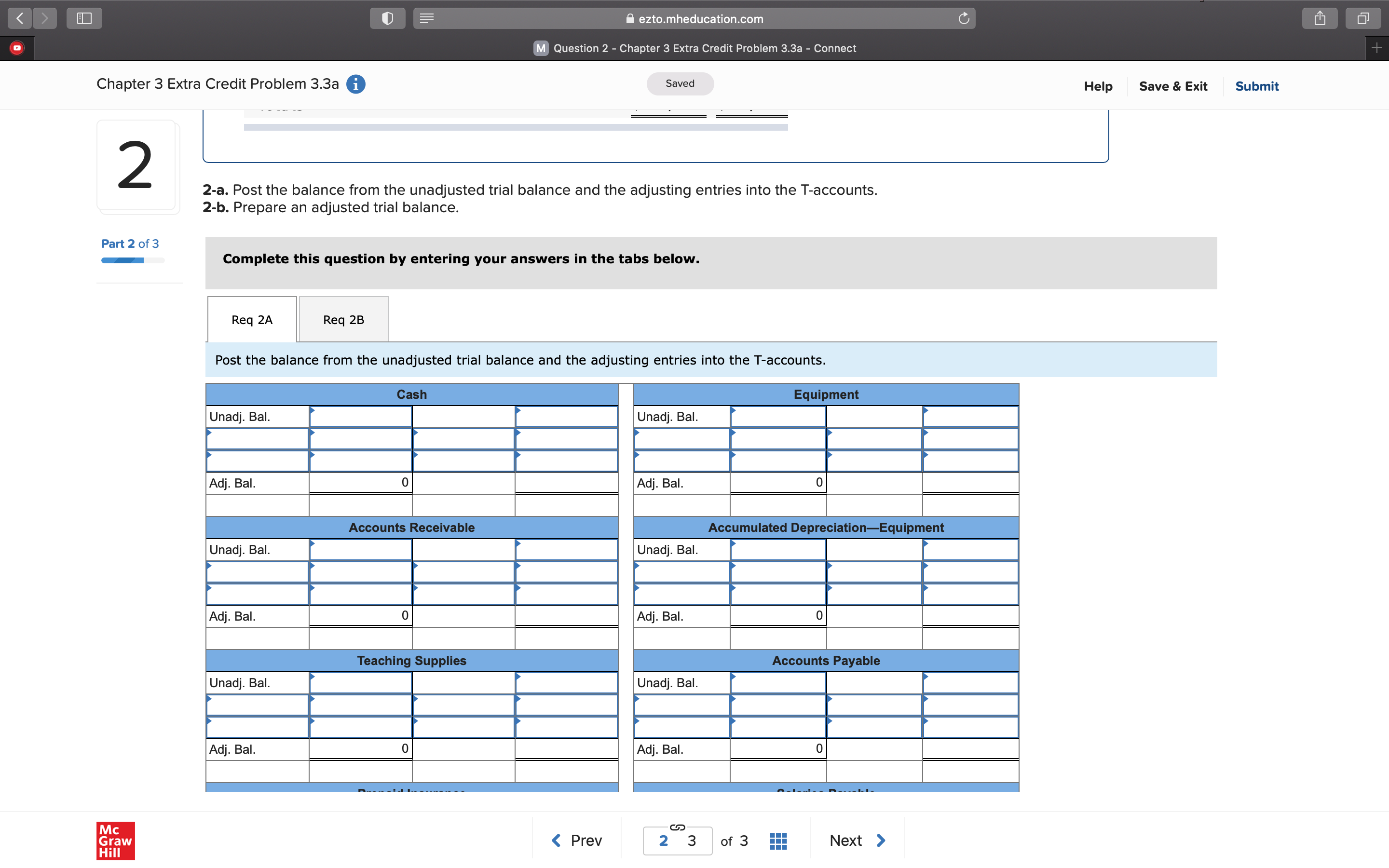Open the Help link

tap(1097, 86)
